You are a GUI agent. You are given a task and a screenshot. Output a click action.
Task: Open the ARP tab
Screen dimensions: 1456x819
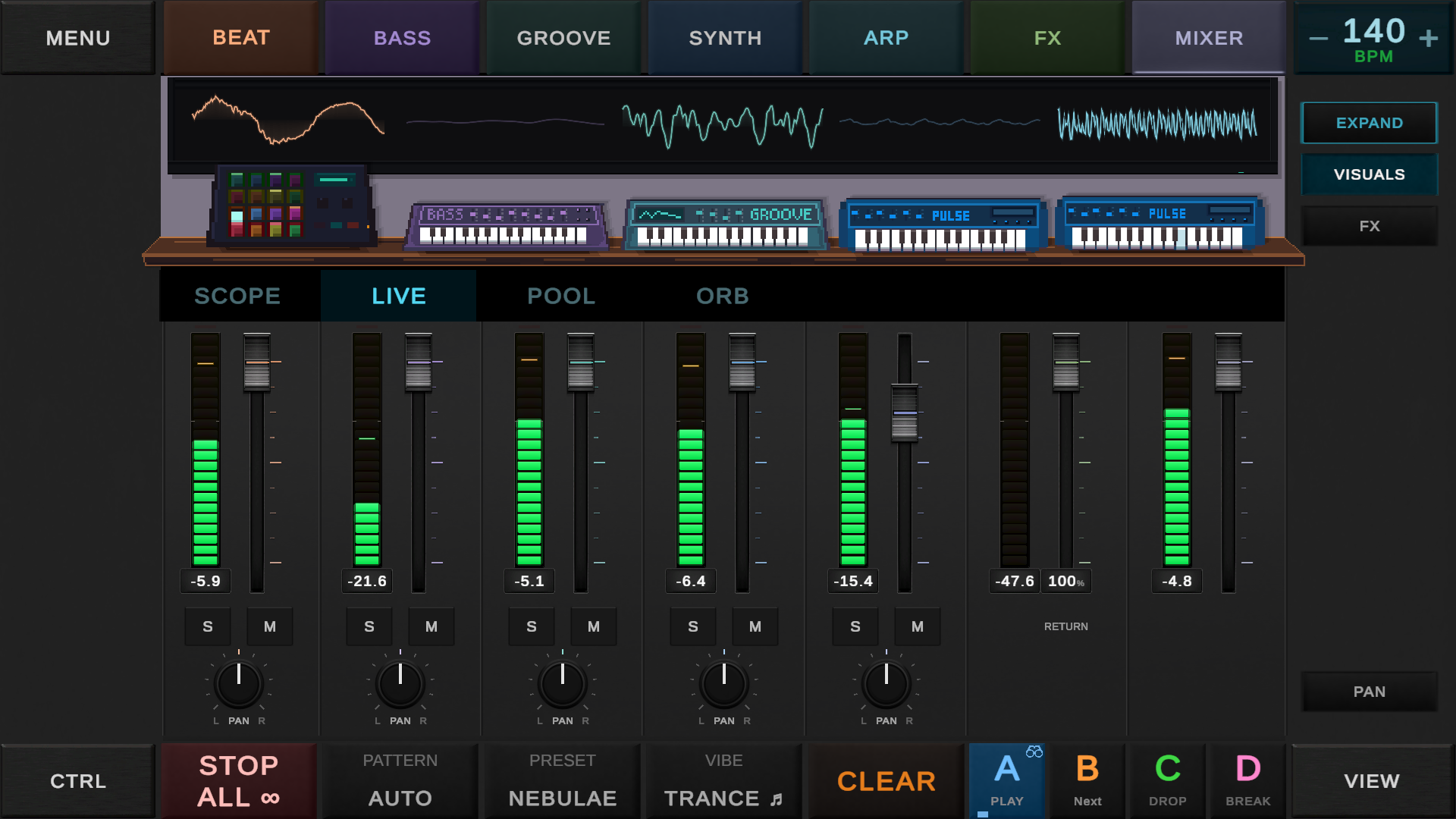886,38
